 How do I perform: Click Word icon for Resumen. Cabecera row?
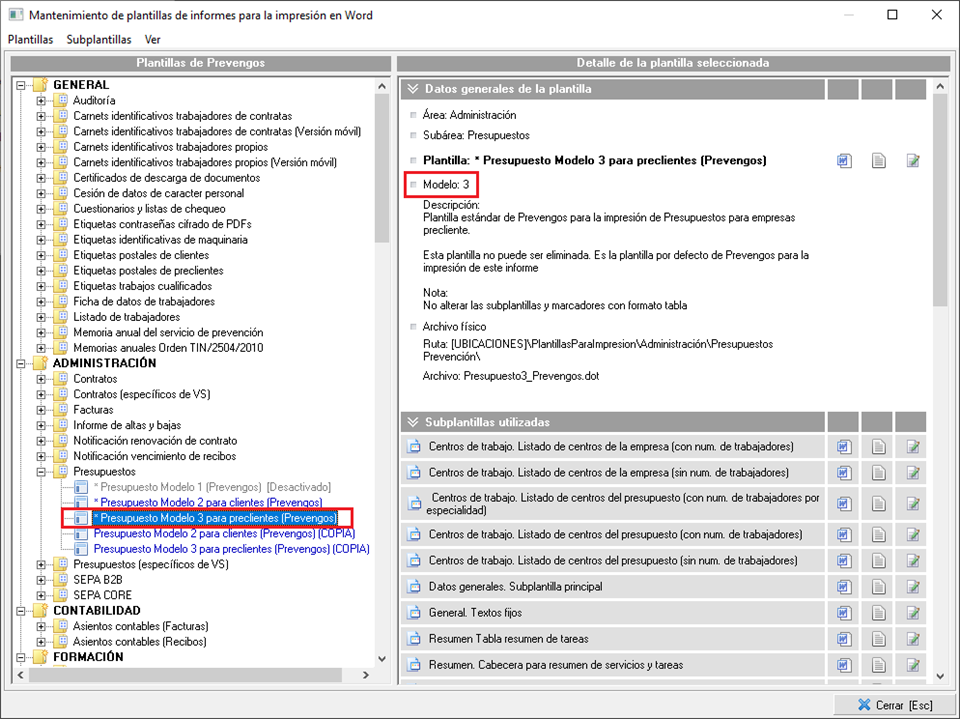click(844, 664)
